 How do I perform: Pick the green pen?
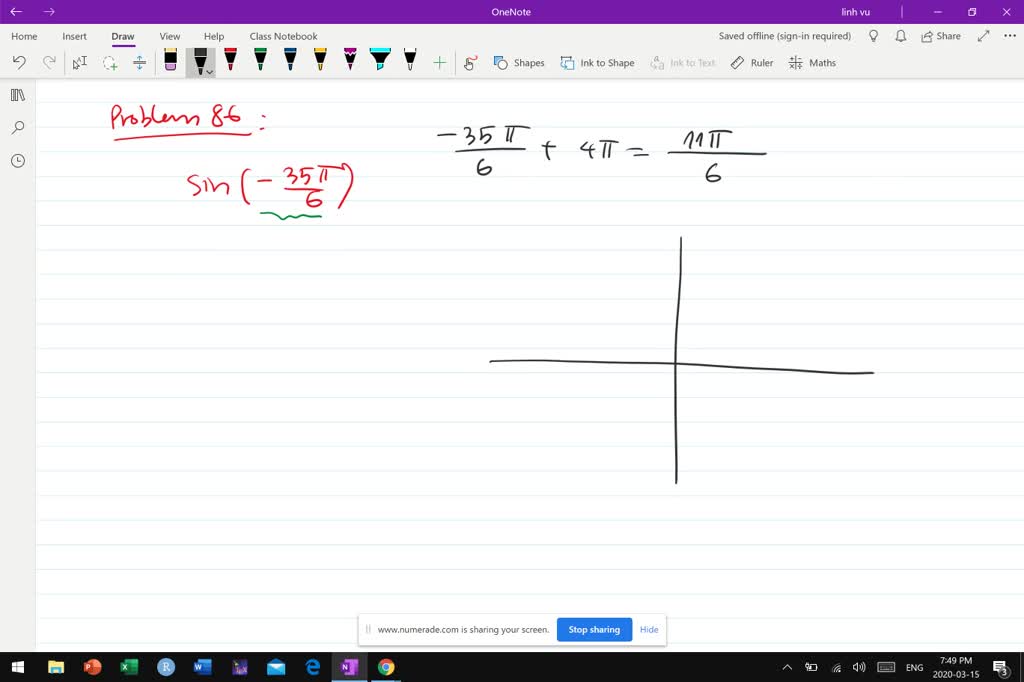260,59
